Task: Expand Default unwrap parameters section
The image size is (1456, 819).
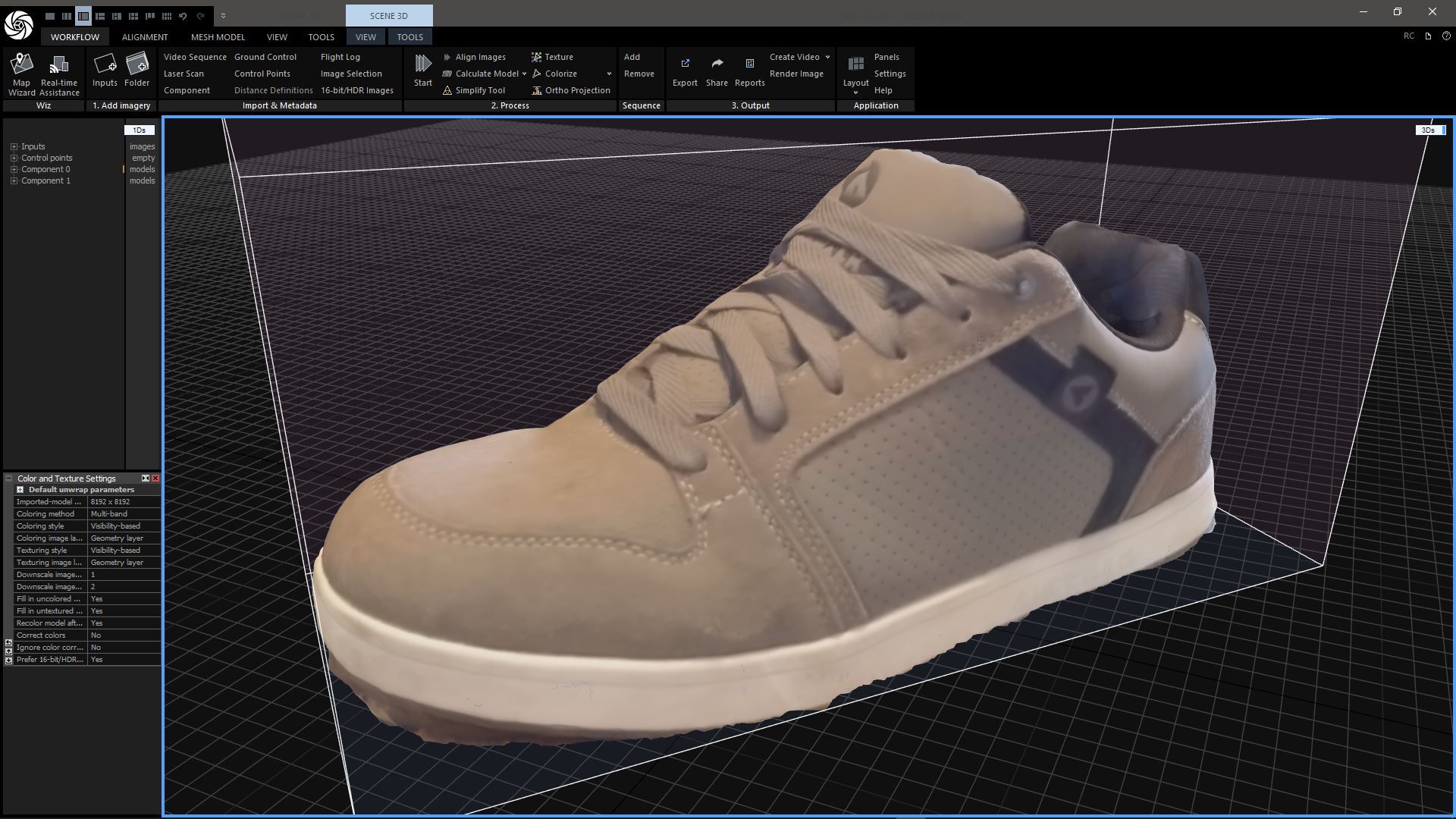Action: click(20, 490)
